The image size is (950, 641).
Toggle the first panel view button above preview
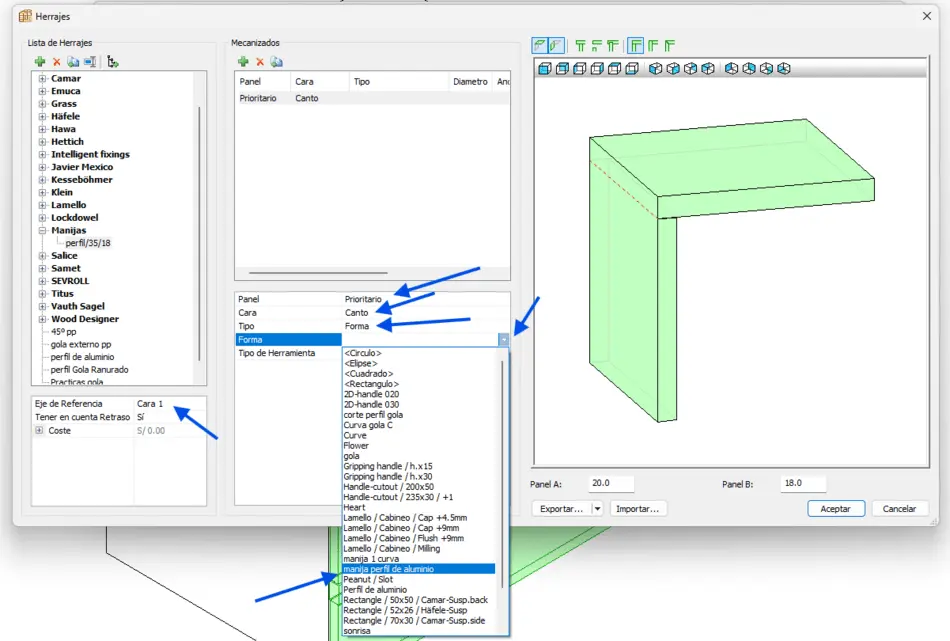pos(540,46)
